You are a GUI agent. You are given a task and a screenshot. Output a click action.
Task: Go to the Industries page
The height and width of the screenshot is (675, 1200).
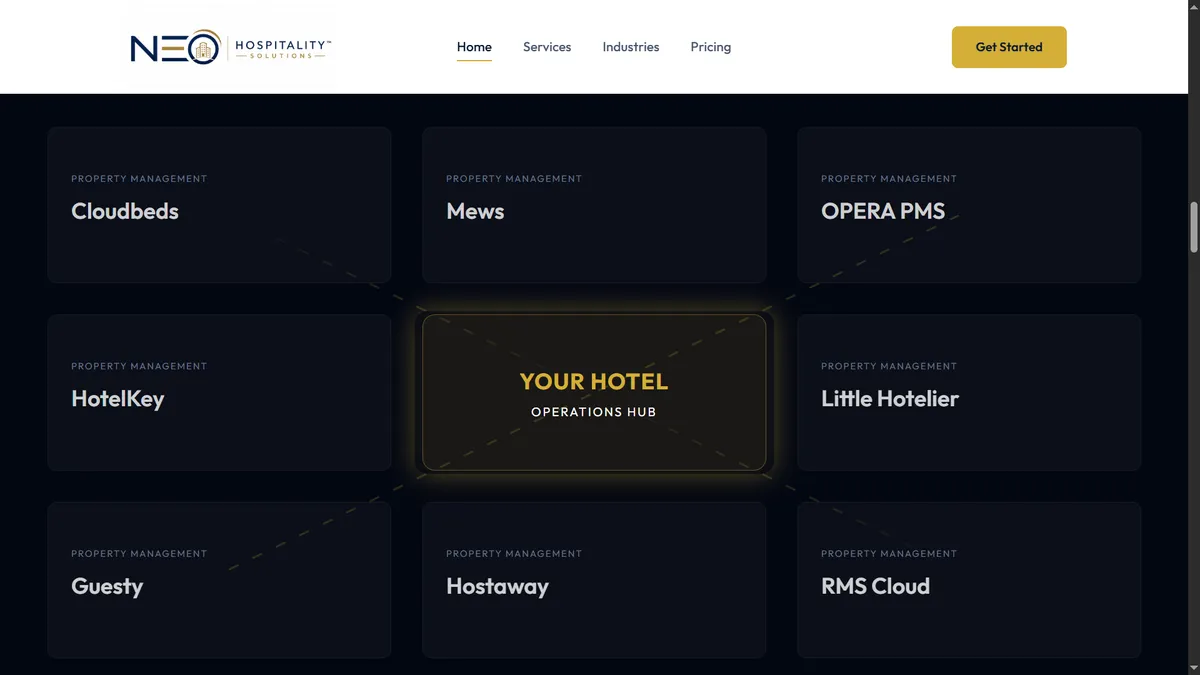[x=631, y=47]
